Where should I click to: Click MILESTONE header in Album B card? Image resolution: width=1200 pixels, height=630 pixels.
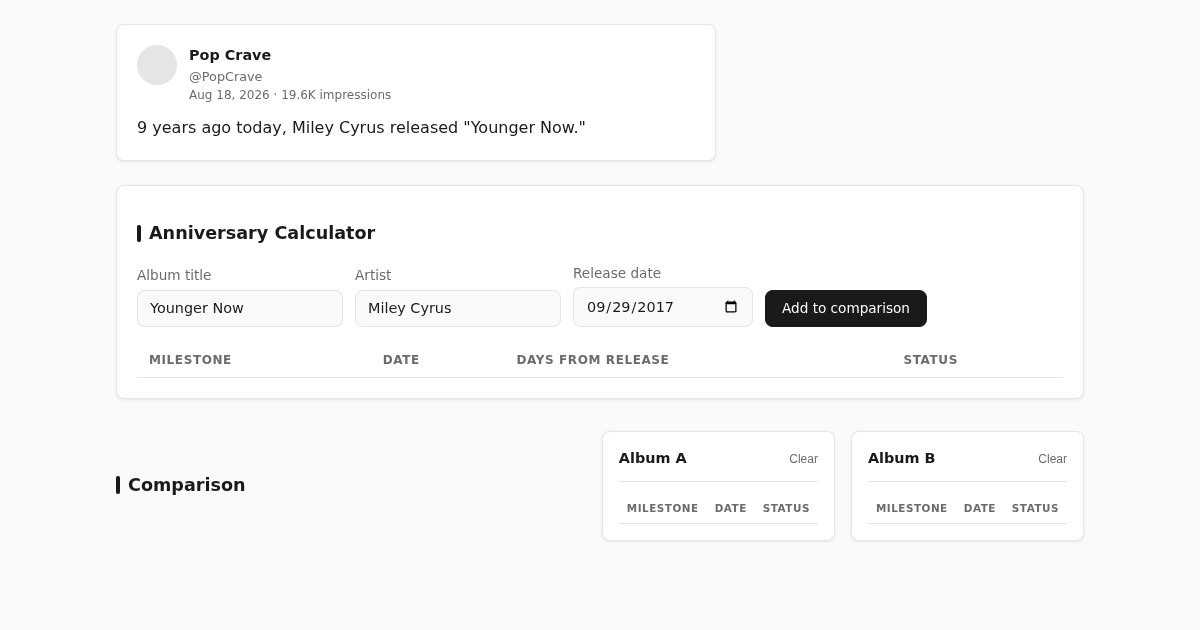912,509
